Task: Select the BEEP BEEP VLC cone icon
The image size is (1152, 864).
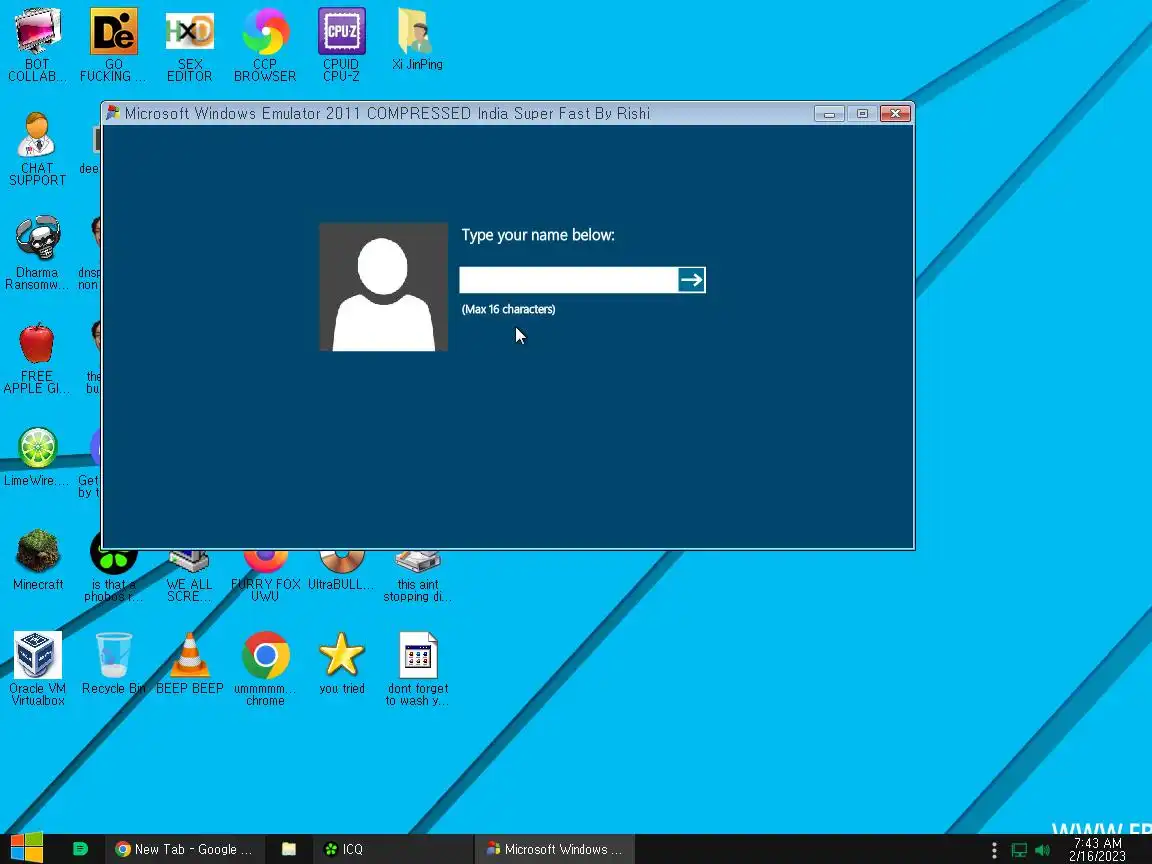Action: coord(190,663)
